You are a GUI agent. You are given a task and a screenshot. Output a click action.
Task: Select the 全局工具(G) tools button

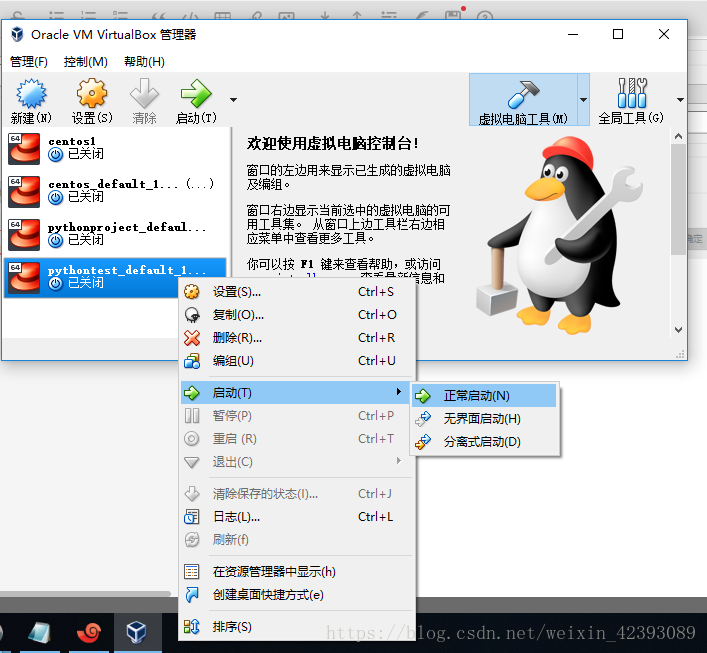pos(631,100)
